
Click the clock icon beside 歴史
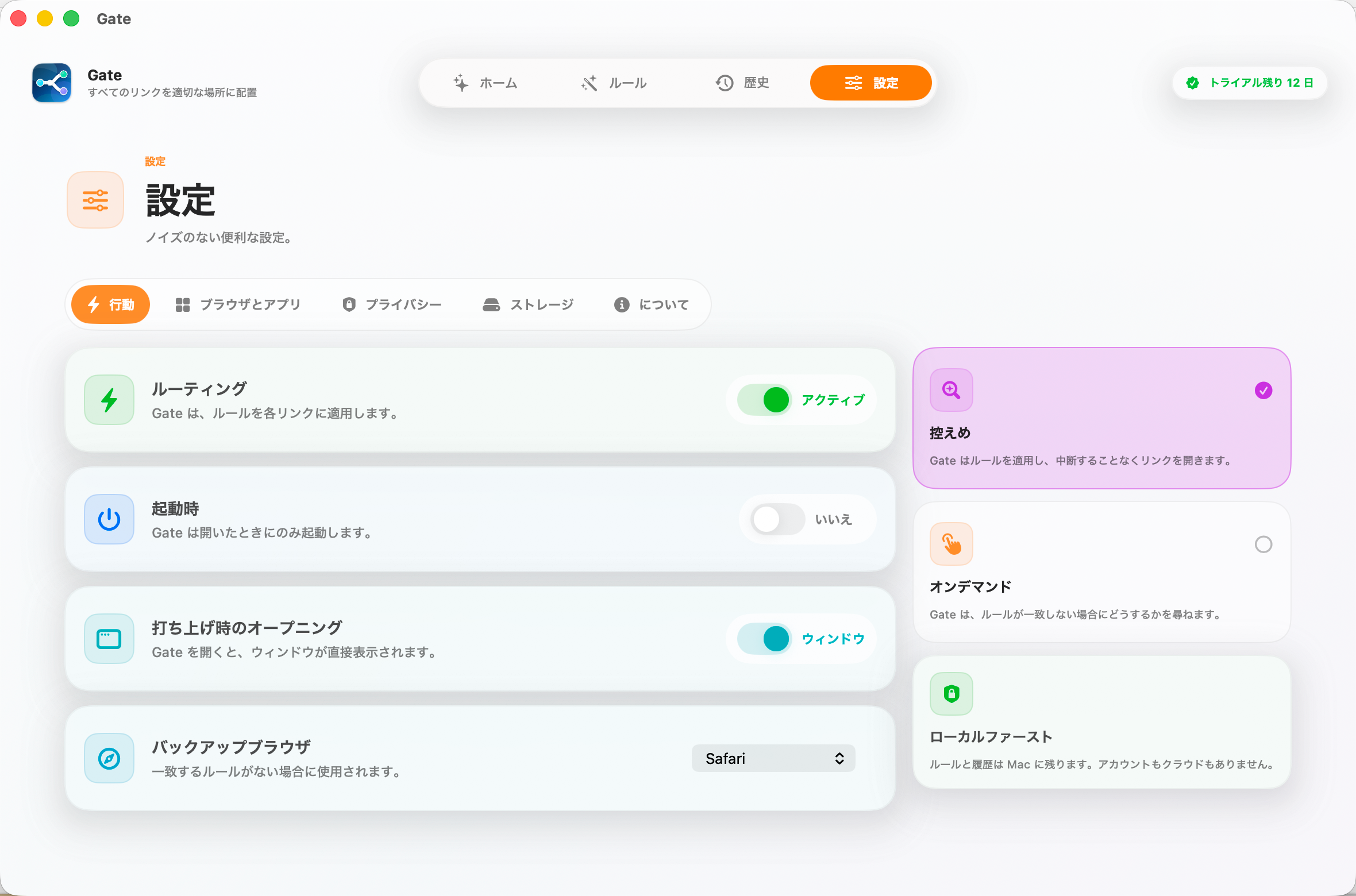coord(725,83)
